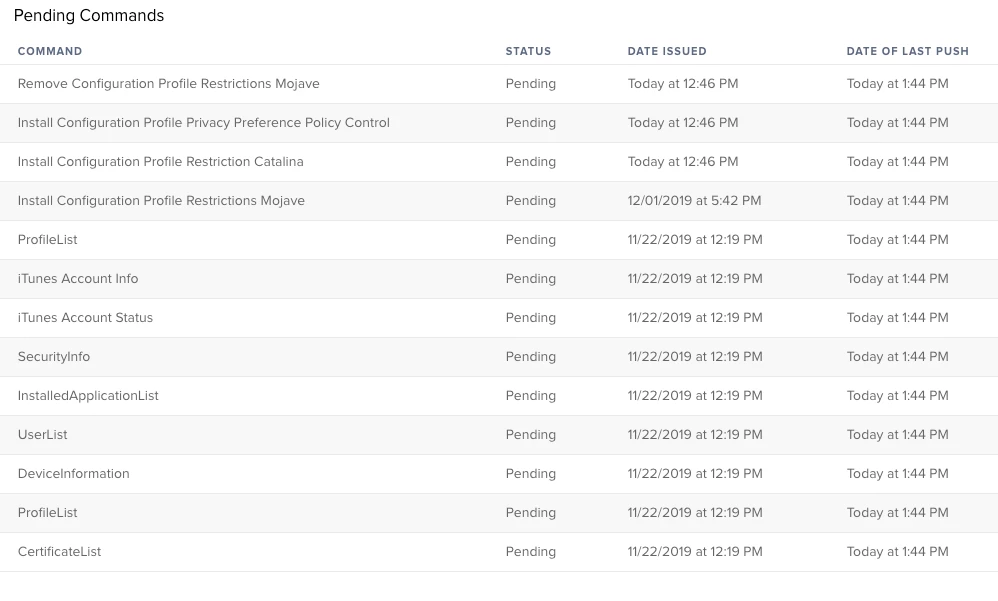Select the SecurityInfo command row
The width and height of the screenshot is (998, 601).
pos(499,357)
